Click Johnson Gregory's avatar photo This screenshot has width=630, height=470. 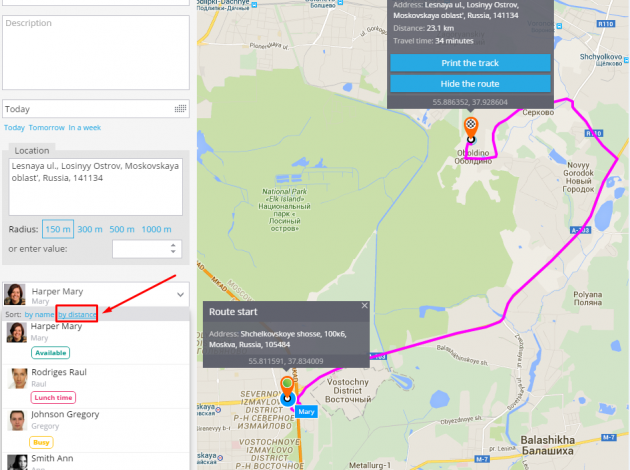click(16, 421)
